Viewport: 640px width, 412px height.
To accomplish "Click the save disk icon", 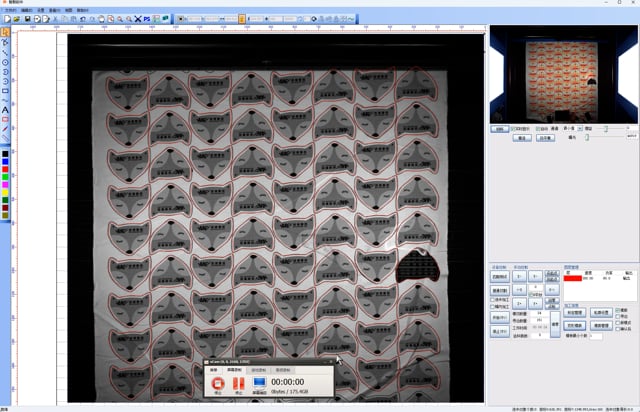I will 27,19.
